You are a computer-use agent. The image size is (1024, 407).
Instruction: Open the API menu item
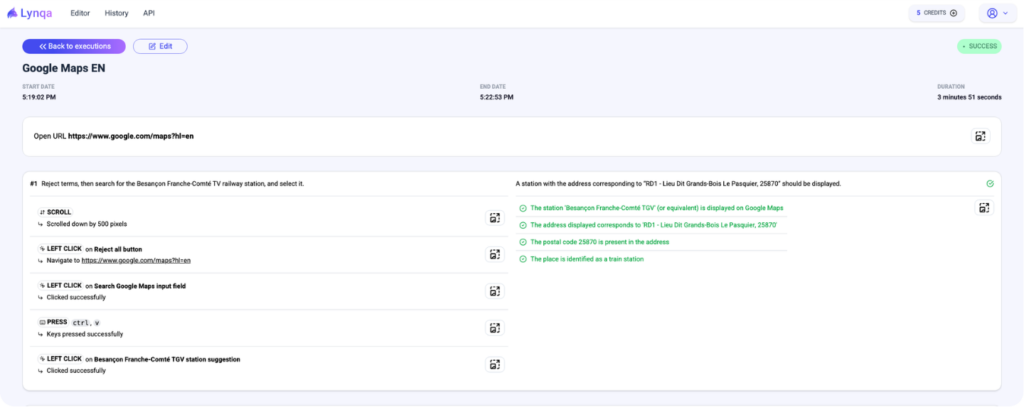click(x=149, y=13)
